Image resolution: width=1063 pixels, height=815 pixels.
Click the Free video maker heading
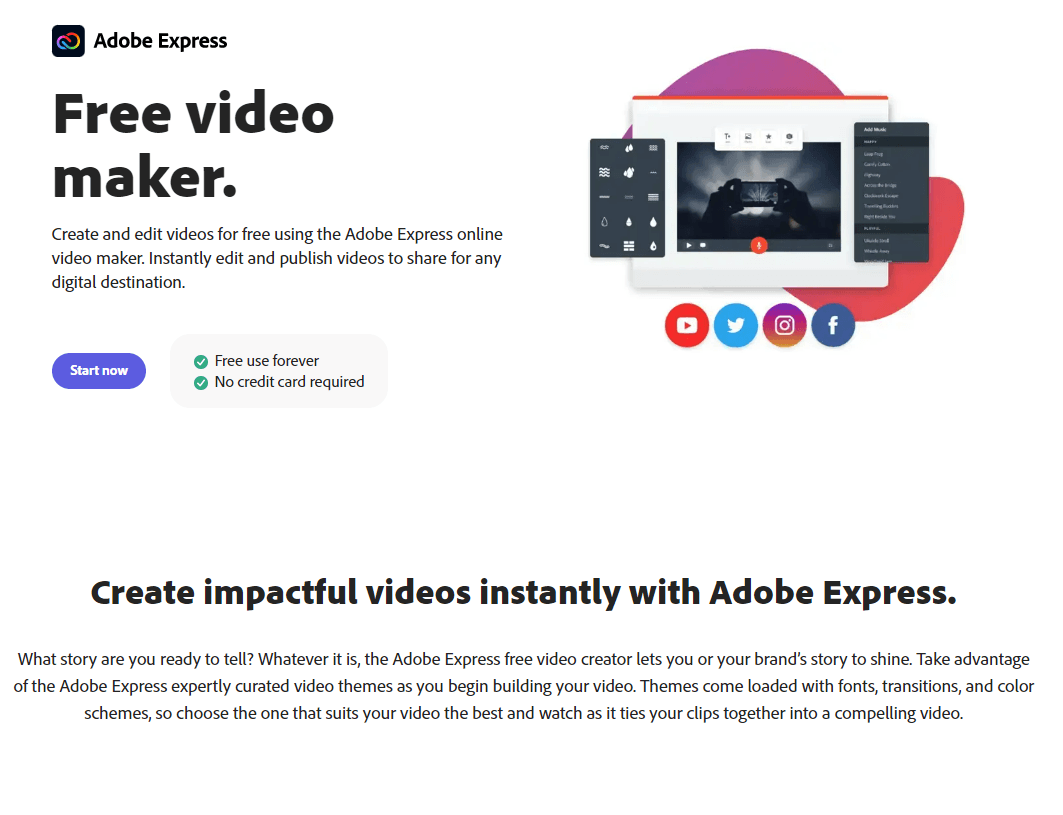pos(193,145)
